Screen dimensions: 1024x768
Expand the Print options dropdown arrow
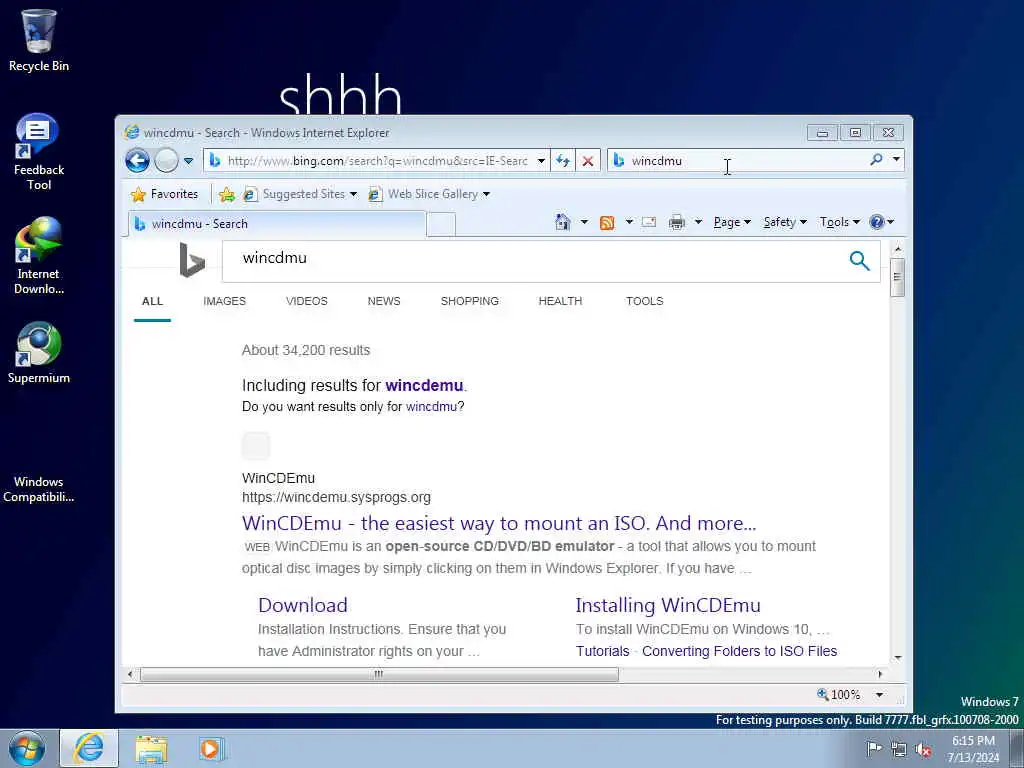[698, 222]
